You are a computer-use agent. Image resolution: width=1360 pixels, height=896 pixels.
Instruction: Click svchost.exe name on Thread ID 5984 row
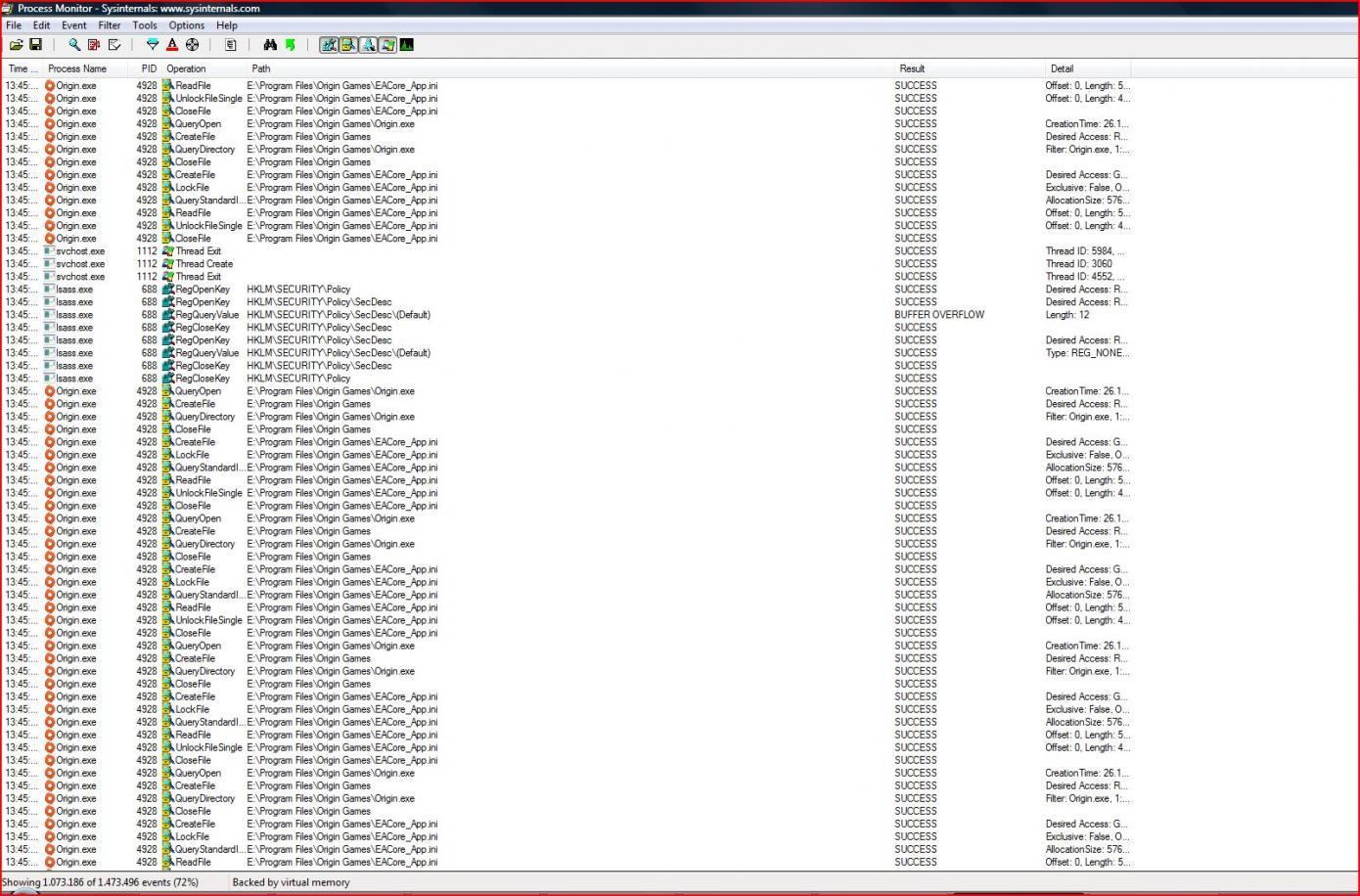click(x=80, y=251)
